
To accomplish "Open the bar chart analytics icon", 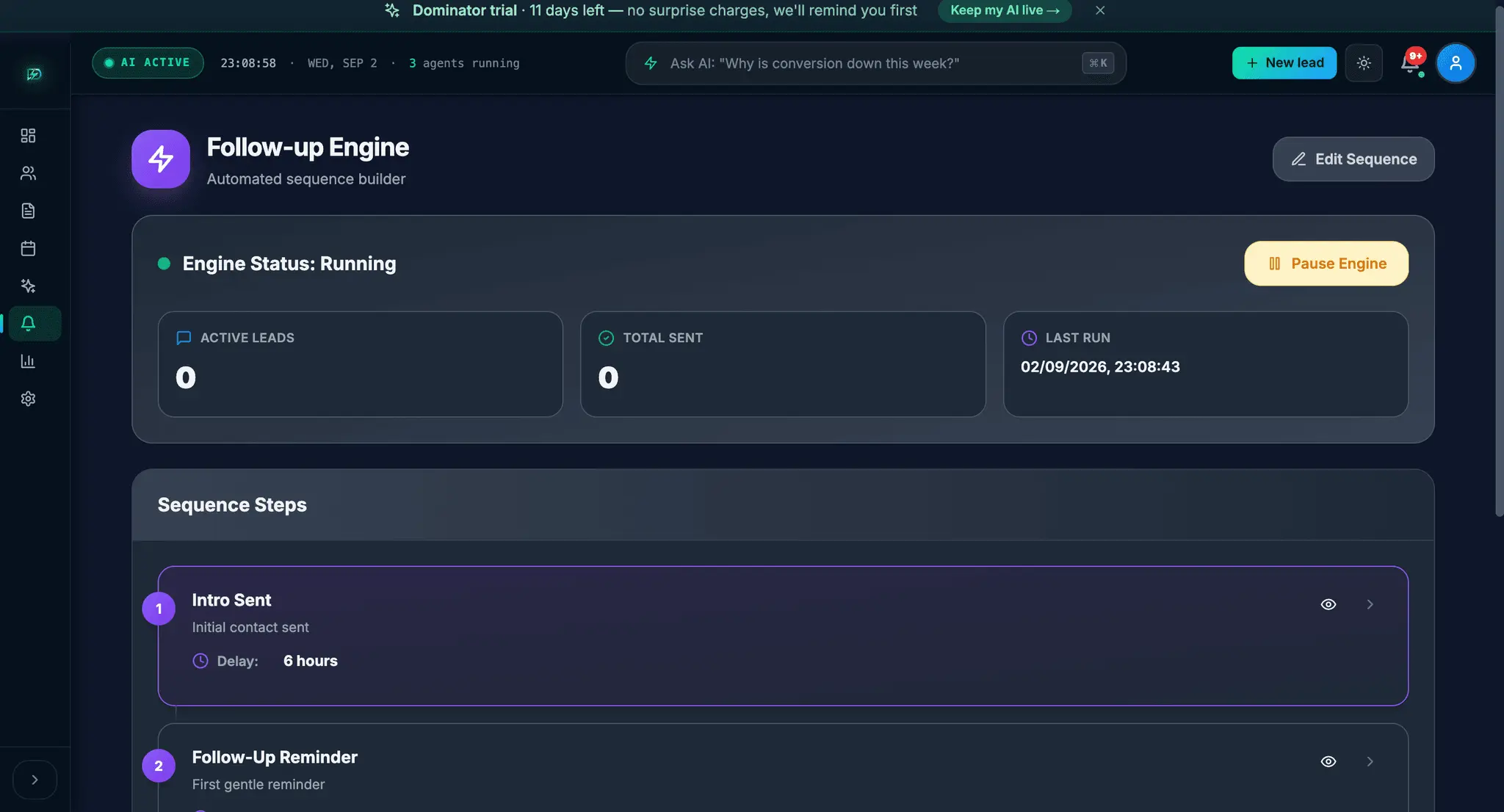I will pos(28,361).
